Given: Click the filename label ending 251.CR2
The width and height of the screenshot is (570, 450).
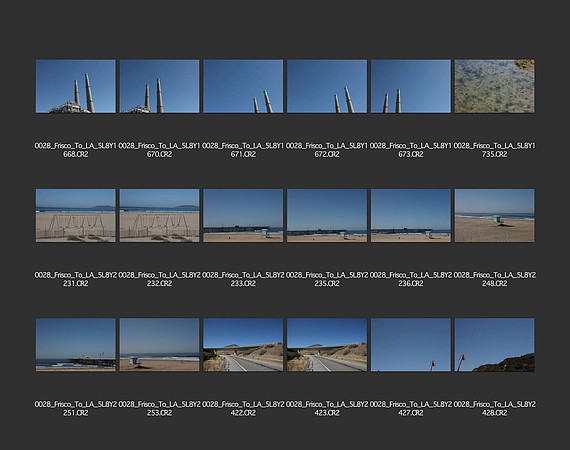Looking at the screenshot, I should tap(76, 409).
